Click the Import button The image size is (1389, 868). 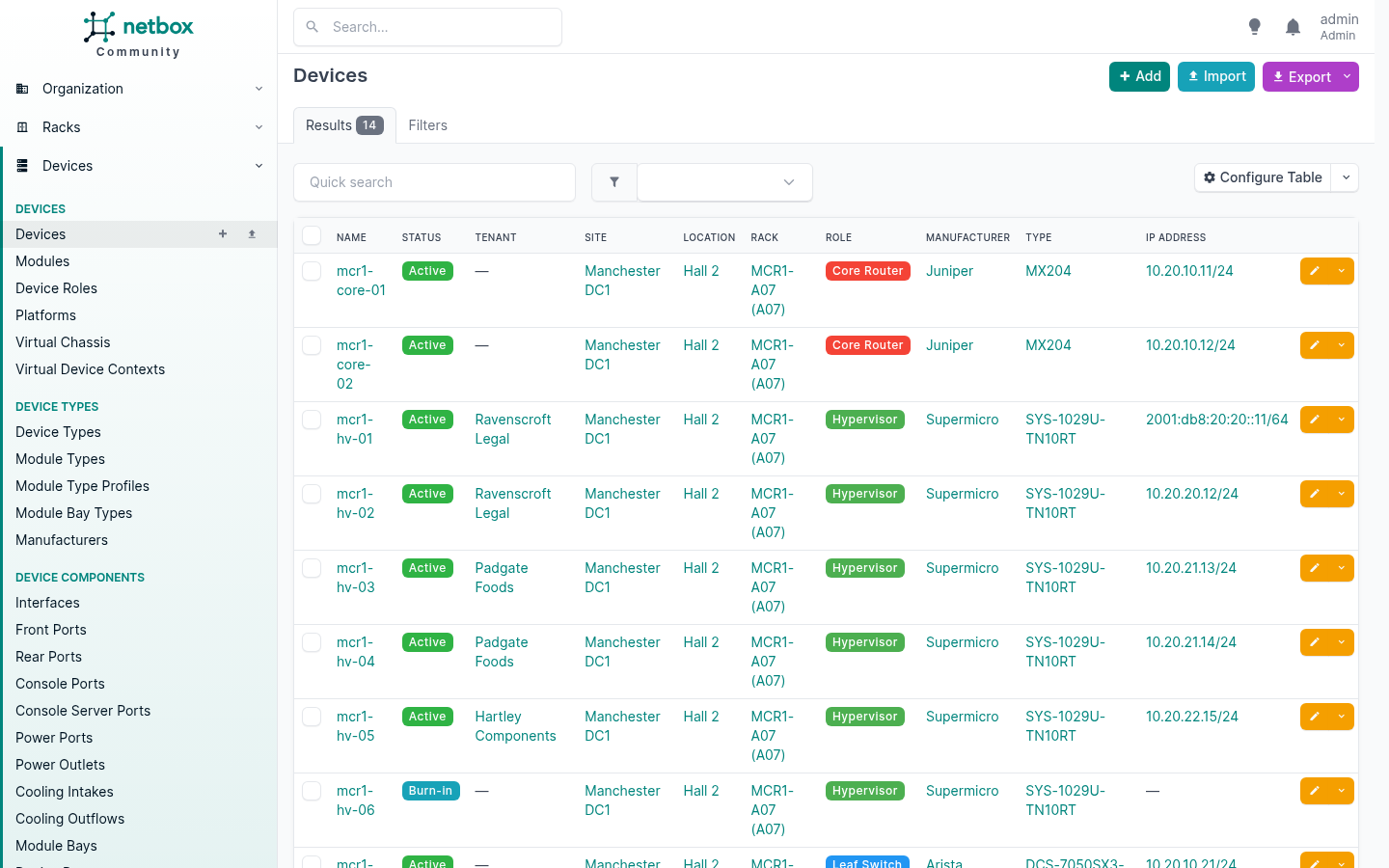tap(1216, 77)
